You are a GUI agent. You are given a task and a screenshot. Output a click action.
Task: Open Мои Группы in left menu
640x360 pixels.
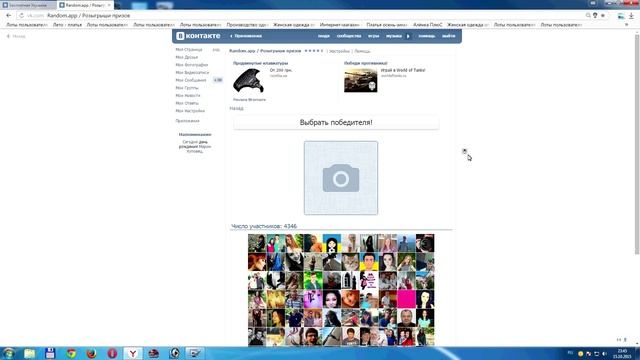point(187,88)
